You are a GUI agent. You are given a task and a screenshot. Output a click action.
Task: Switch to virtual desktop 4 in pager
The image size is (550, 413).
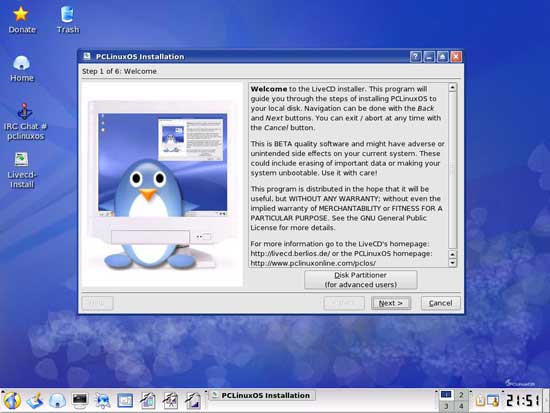[461, 406]
